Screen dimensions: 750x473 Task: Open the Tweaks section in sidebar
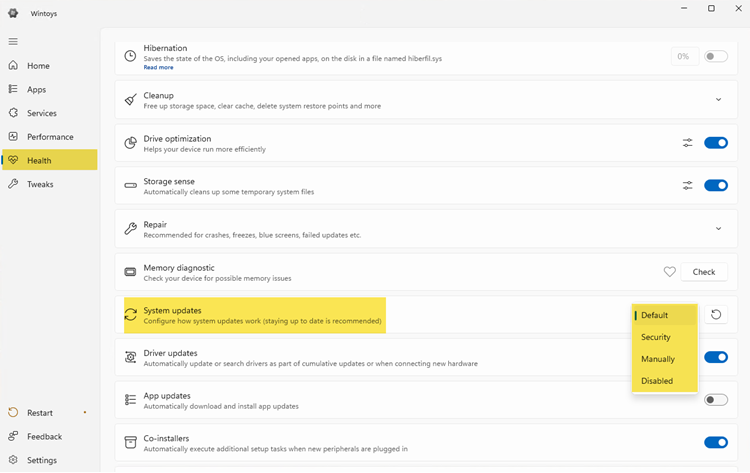[x=40, y=184]
